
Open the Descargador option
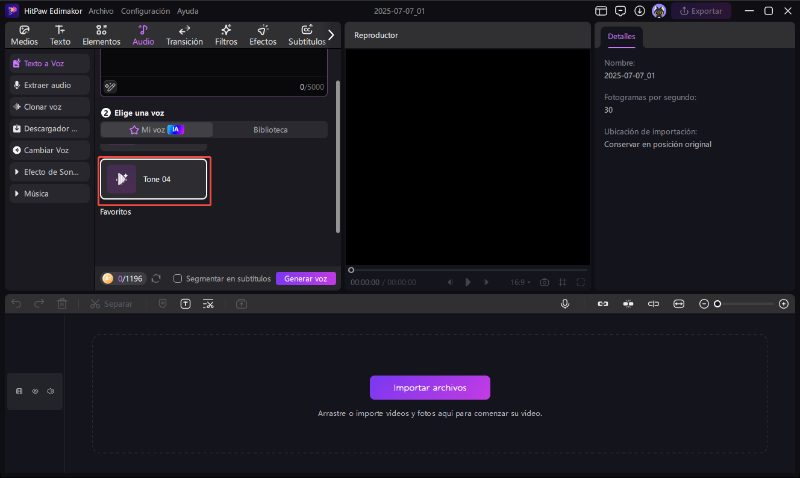coord(49,129)
